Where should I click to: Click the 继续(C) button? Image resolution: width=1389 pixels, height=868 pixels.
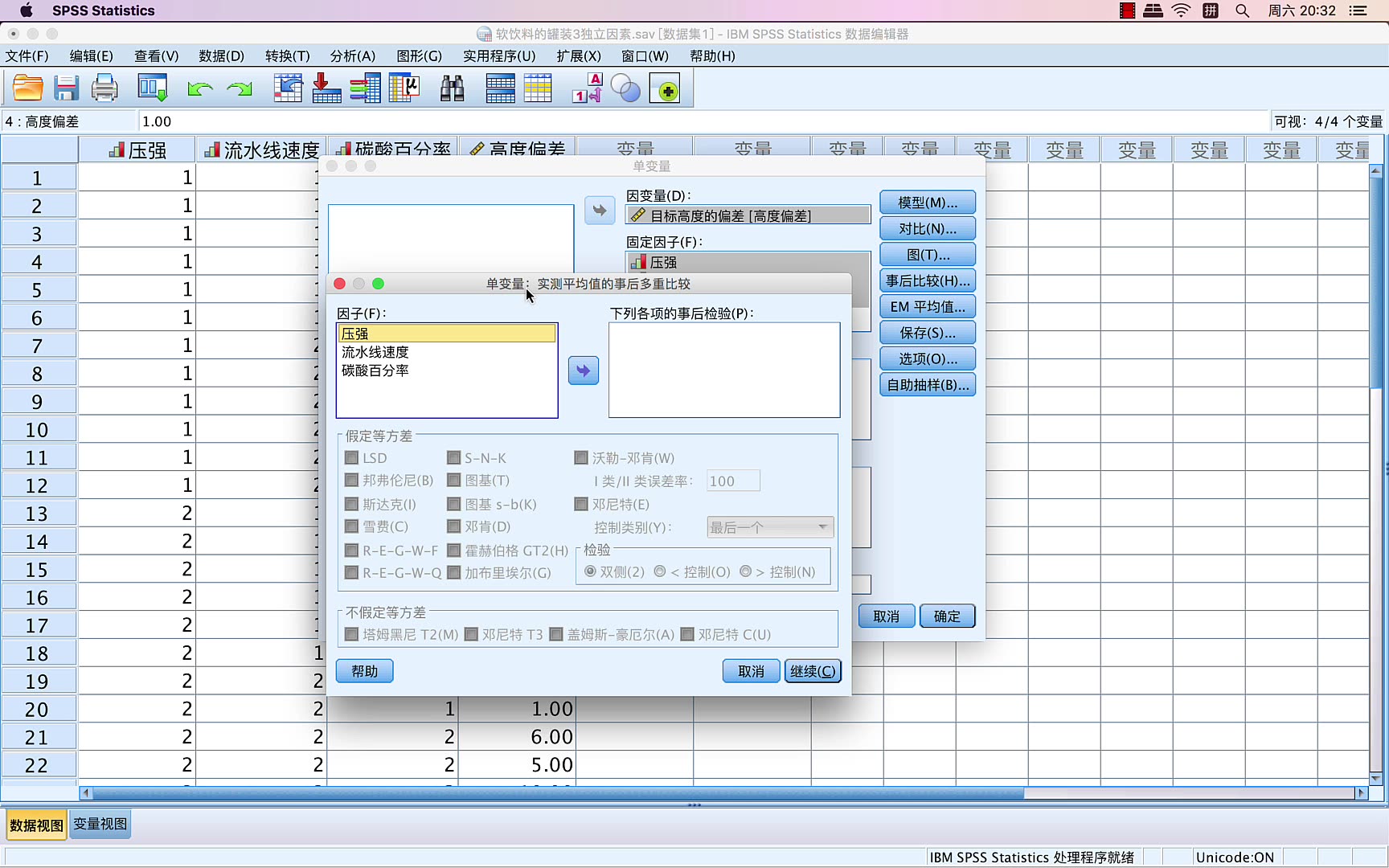point(813,670)
